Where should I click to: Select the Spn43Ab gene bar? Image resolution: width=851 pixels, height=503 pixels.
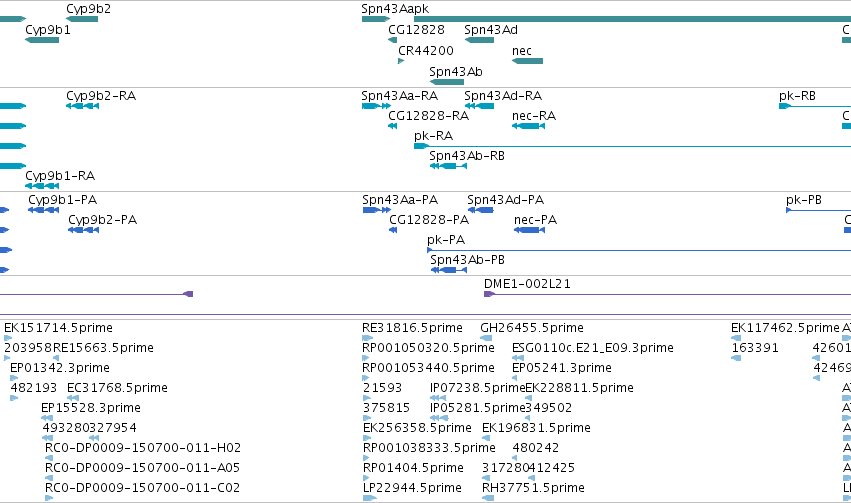(447, 82)
